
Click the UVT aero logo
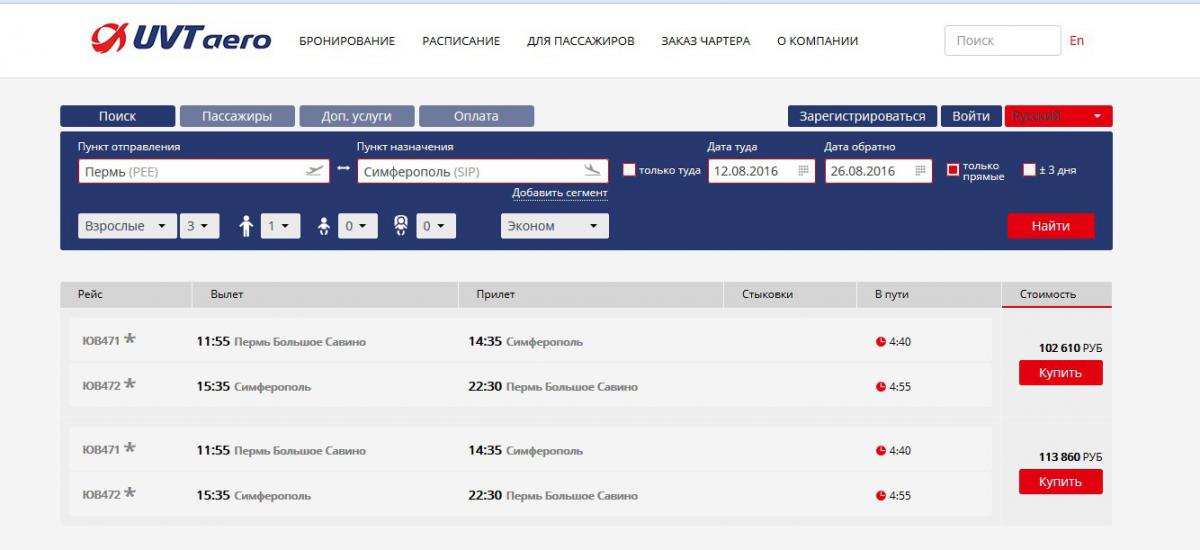coord(181,39)
